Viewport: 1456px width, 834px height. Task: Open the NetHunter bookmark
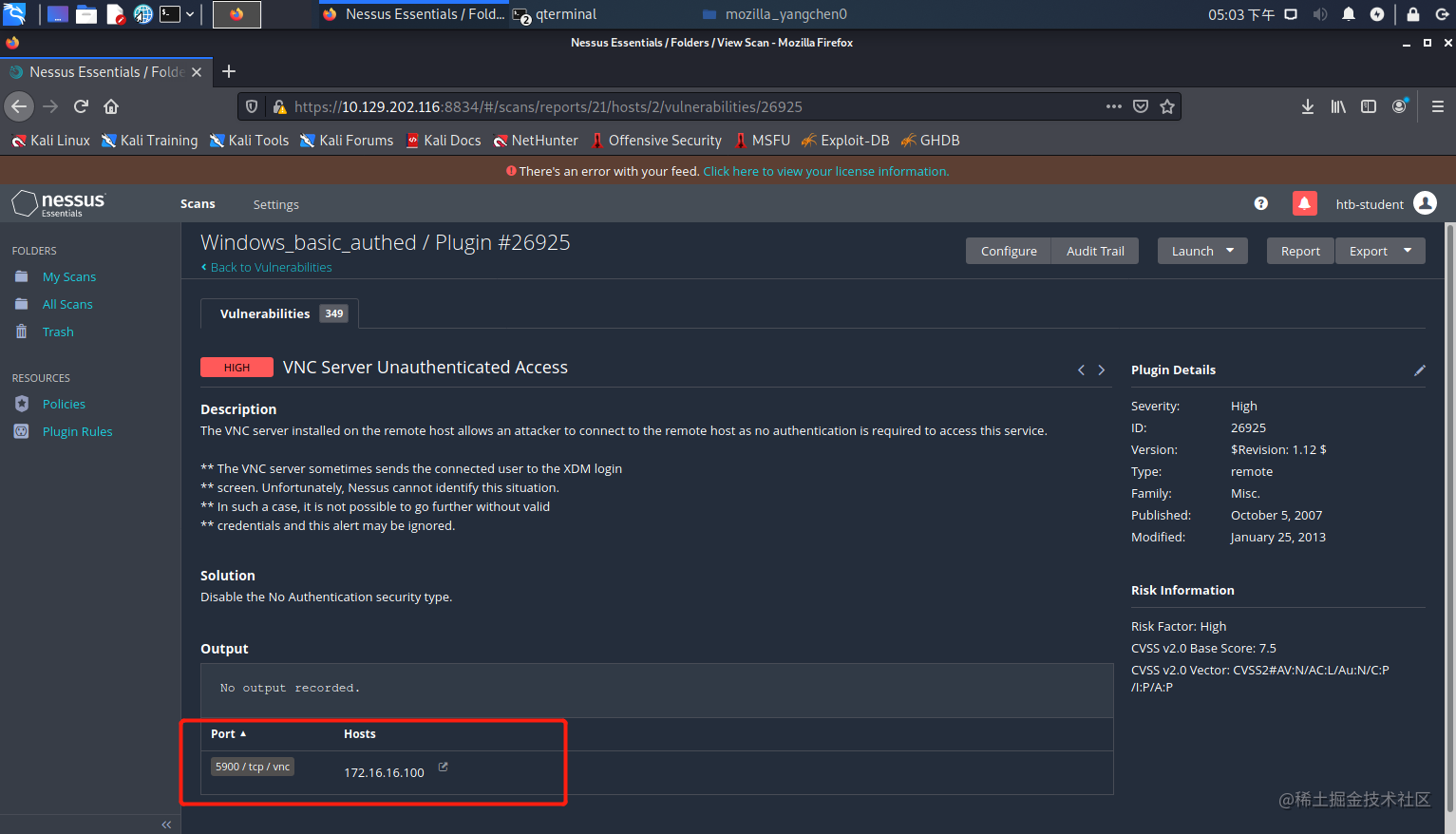coord(536,140)
